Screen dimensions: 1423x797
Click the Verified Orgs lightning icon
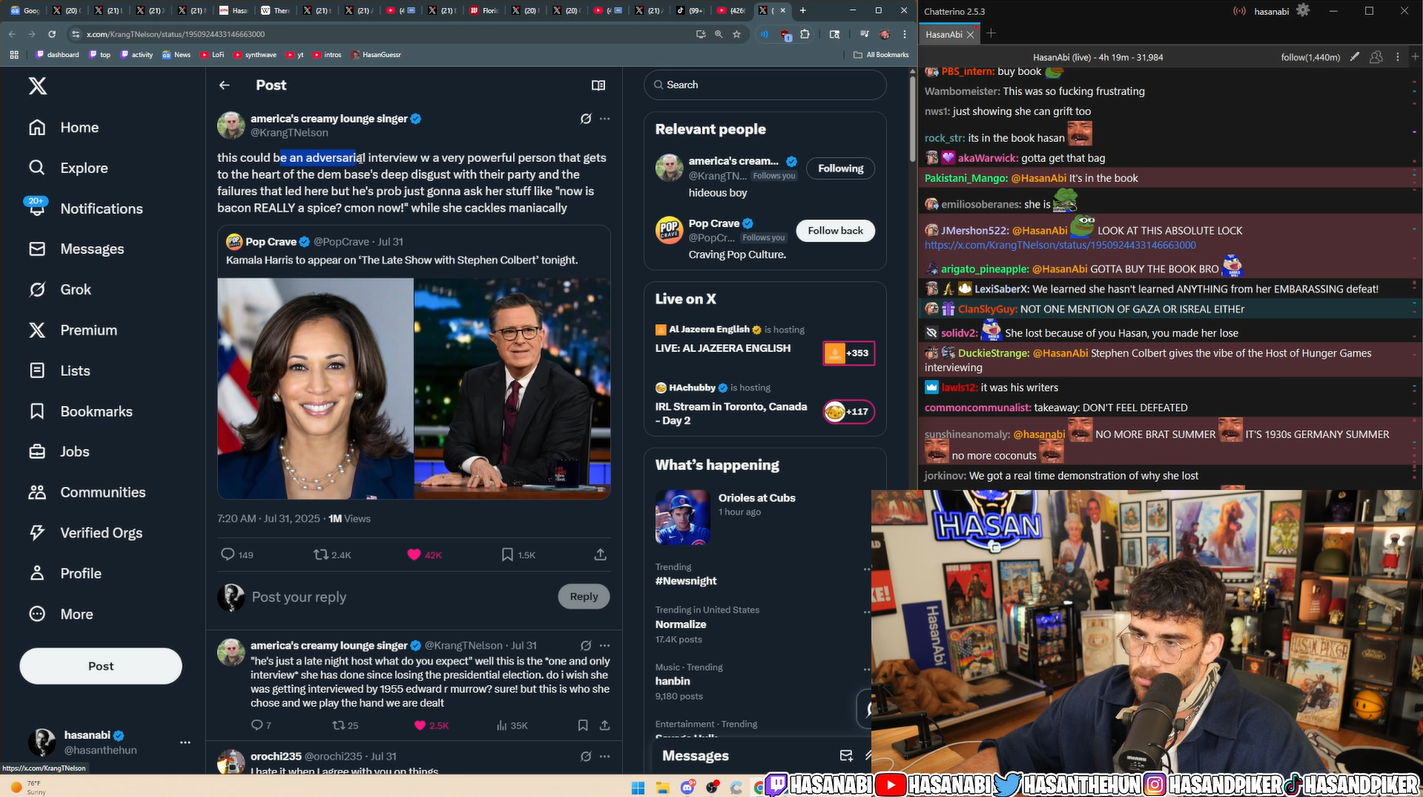37,532
